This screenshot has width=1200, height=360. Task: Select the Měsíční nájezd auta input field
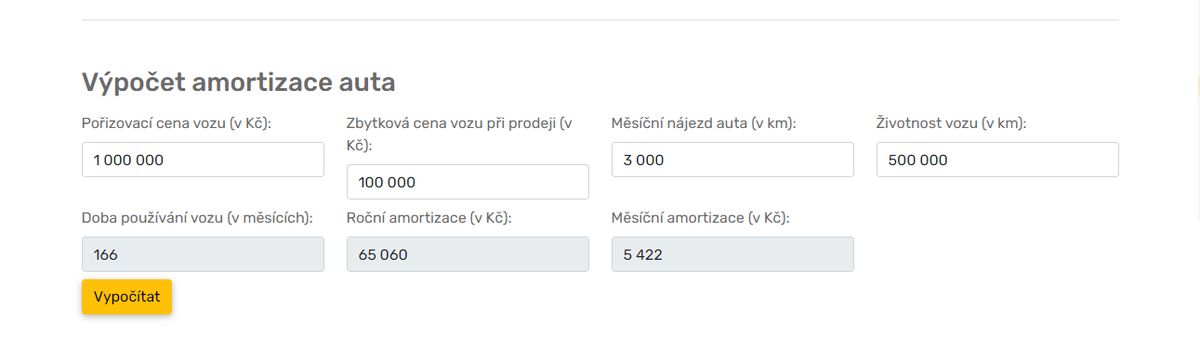733,159
